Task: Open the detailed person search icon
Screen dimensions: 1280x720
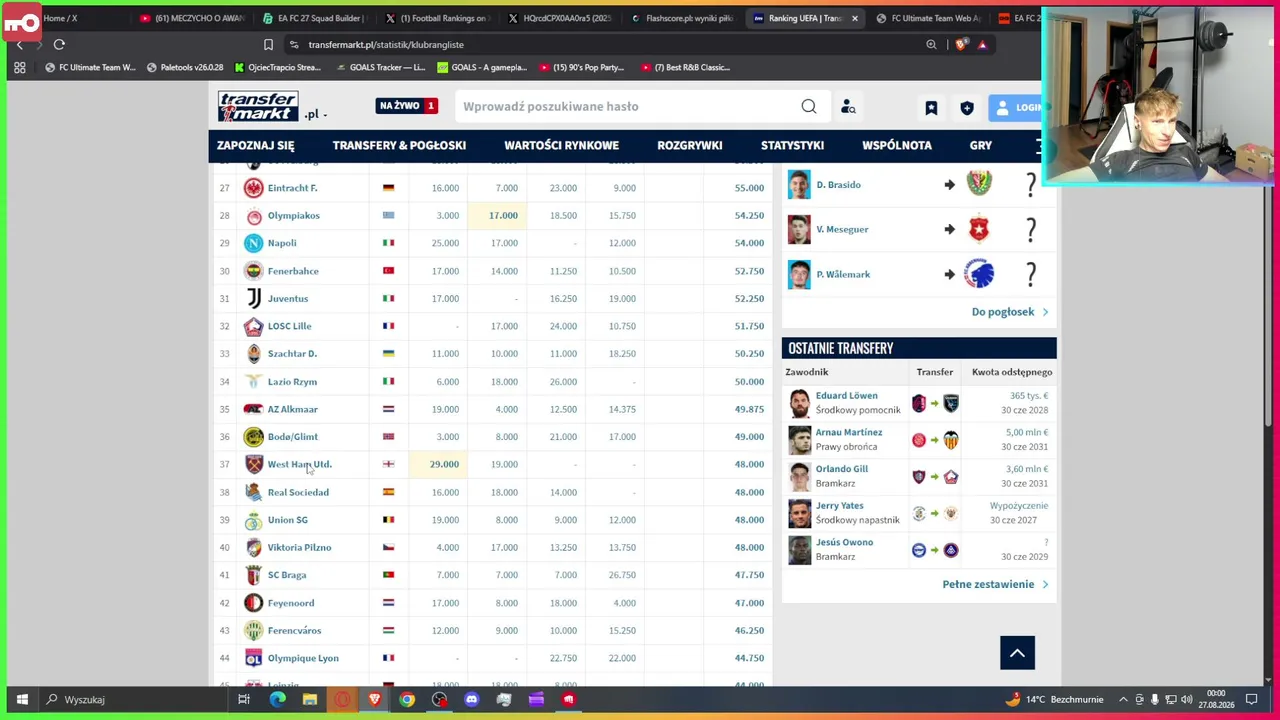Action: pyautogui.click(x=848, y=107)
